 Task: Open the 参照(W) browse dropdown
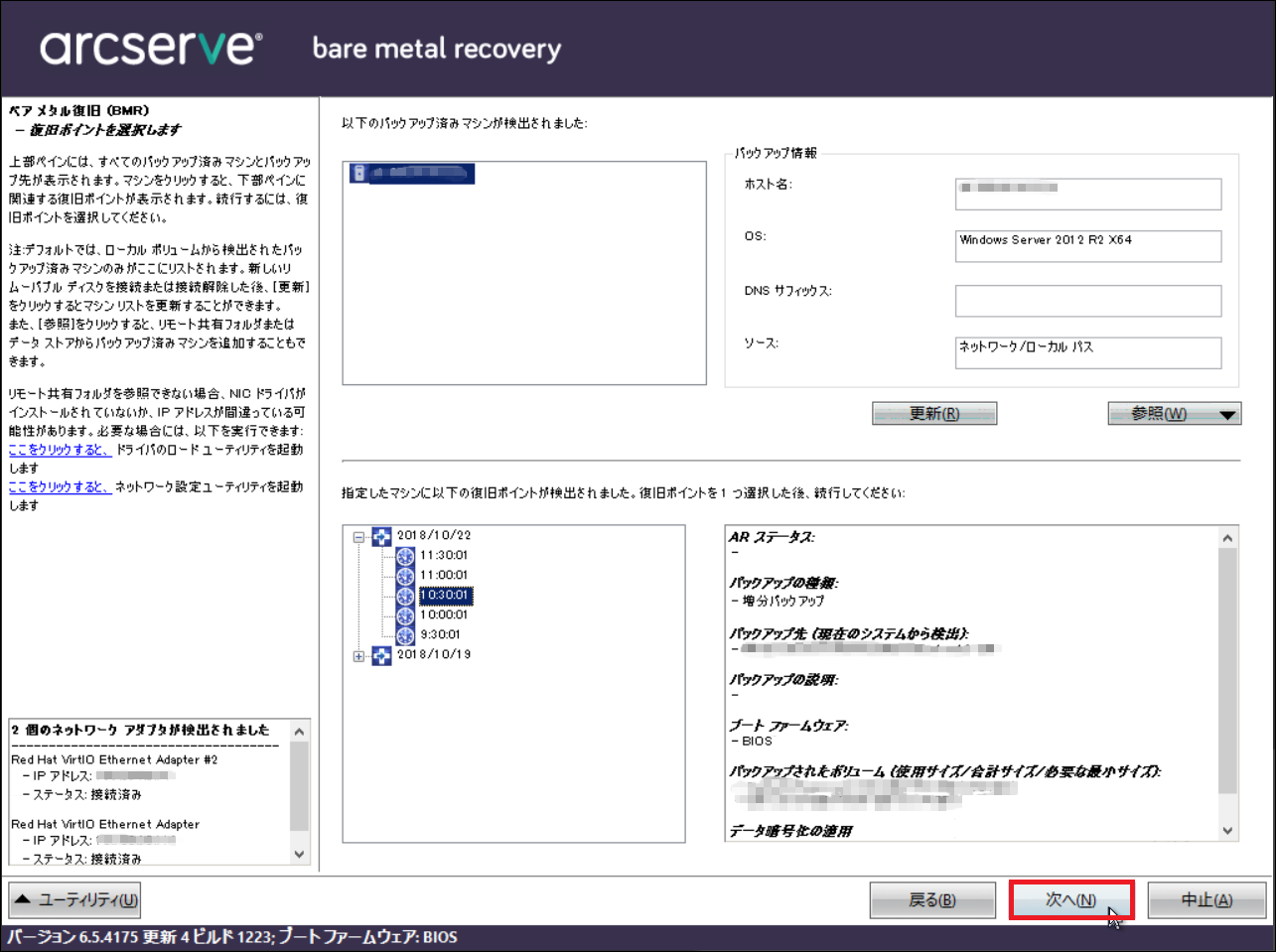(1175, 414)
